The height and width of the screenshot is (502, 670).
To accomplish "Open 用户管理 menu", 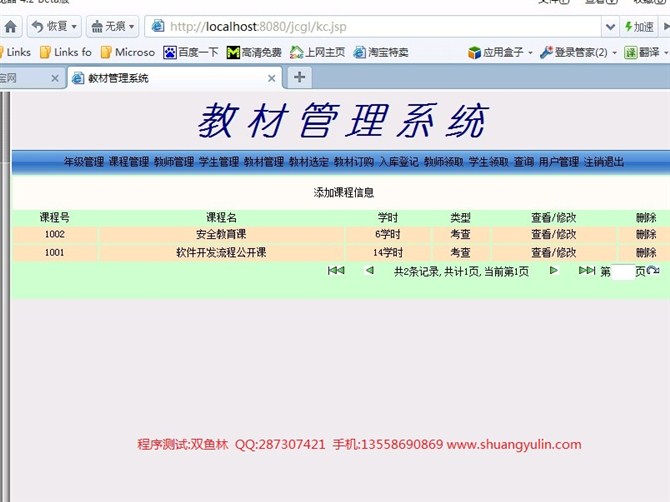I will pos(558,161).
